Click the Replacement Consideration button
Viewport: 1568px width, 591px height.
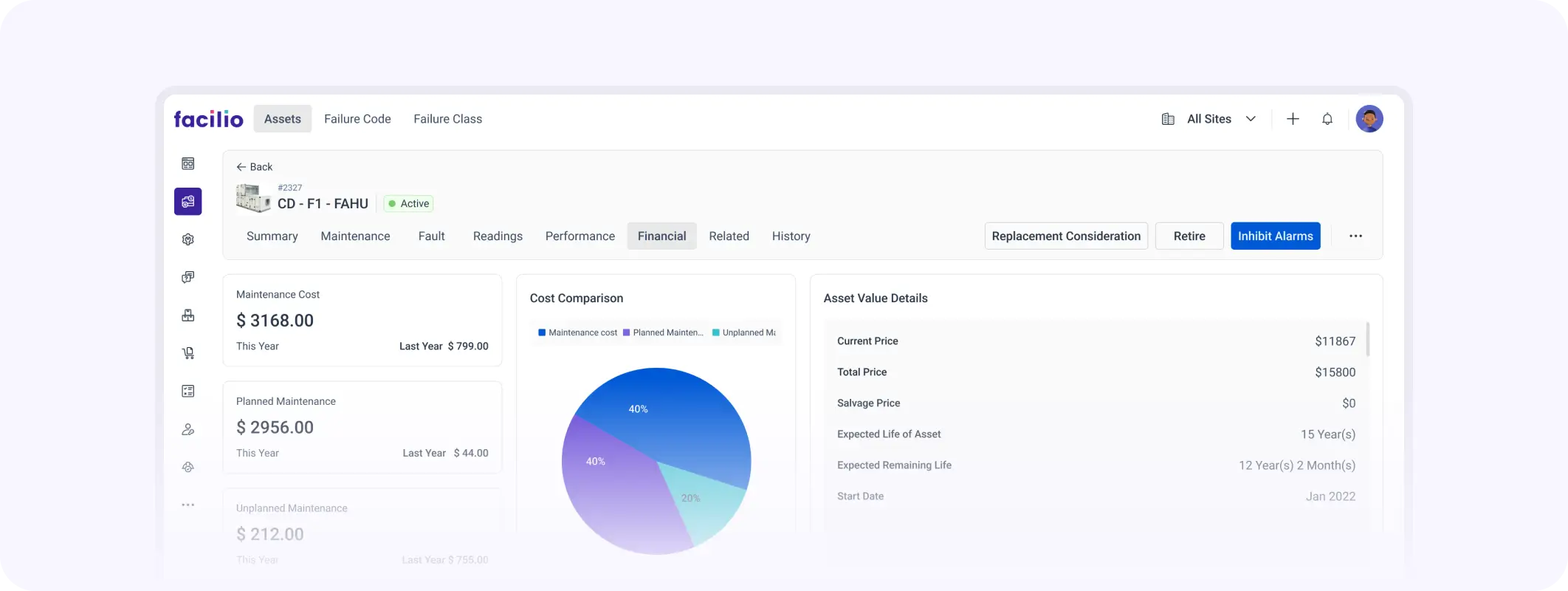(1065, 236)
